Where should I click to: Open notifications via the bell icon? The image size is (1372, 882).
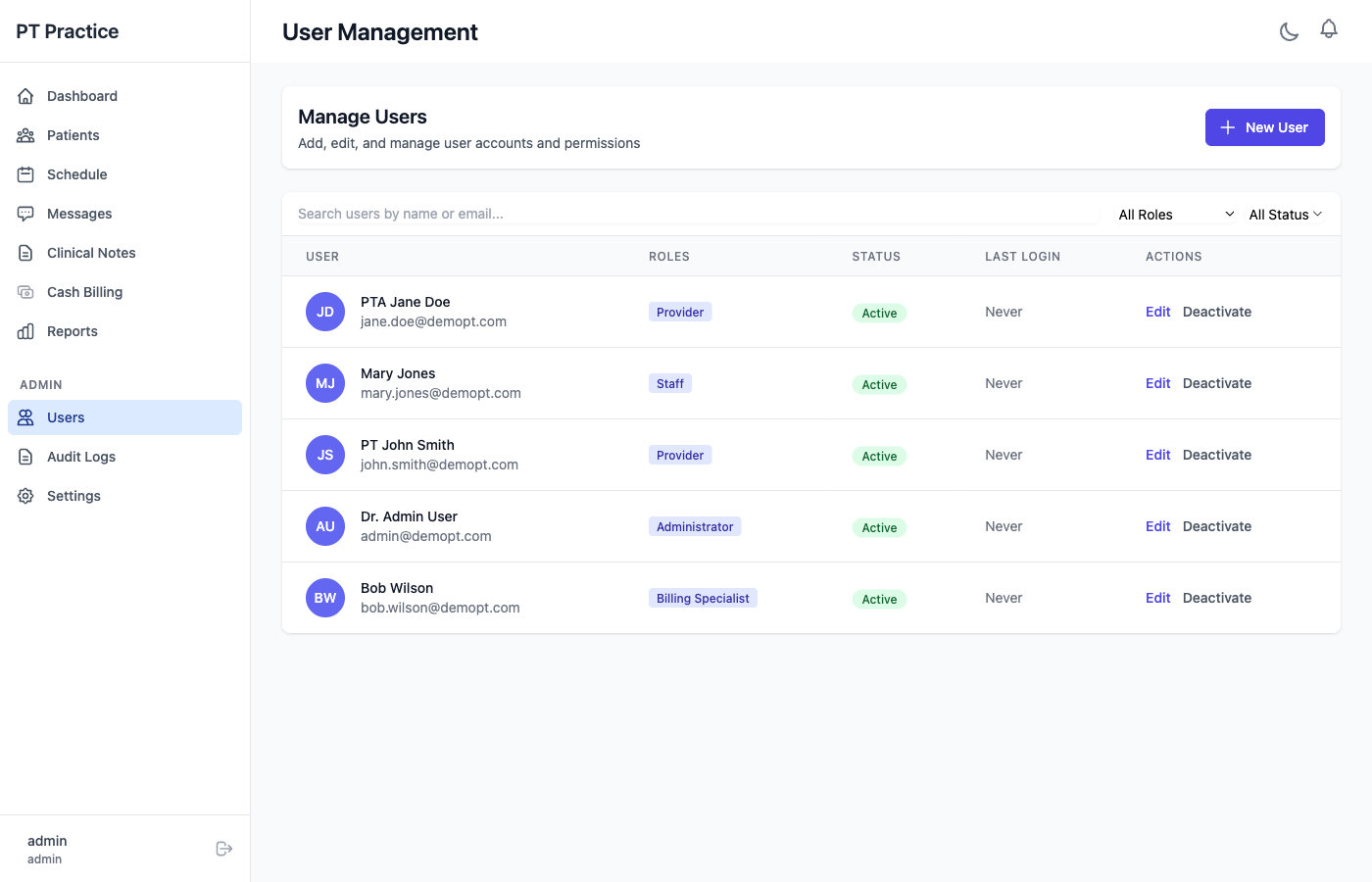point(1329,29)
